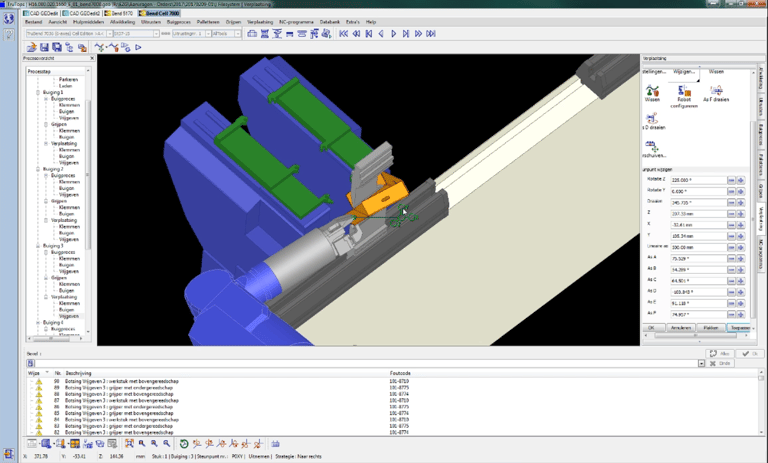Click the Toepassen button
Image resolution: width=768 pixels, height=463 pixels.
click(739, 328)
